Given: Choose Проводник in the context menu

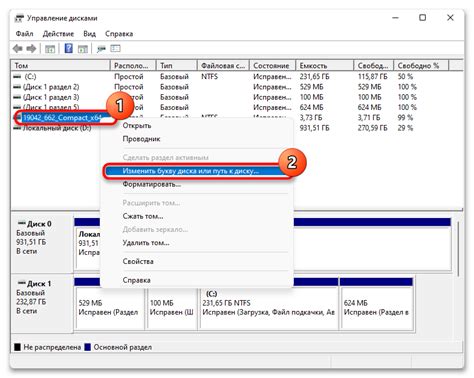Looking at the screenshot, I should pos(141,139).
